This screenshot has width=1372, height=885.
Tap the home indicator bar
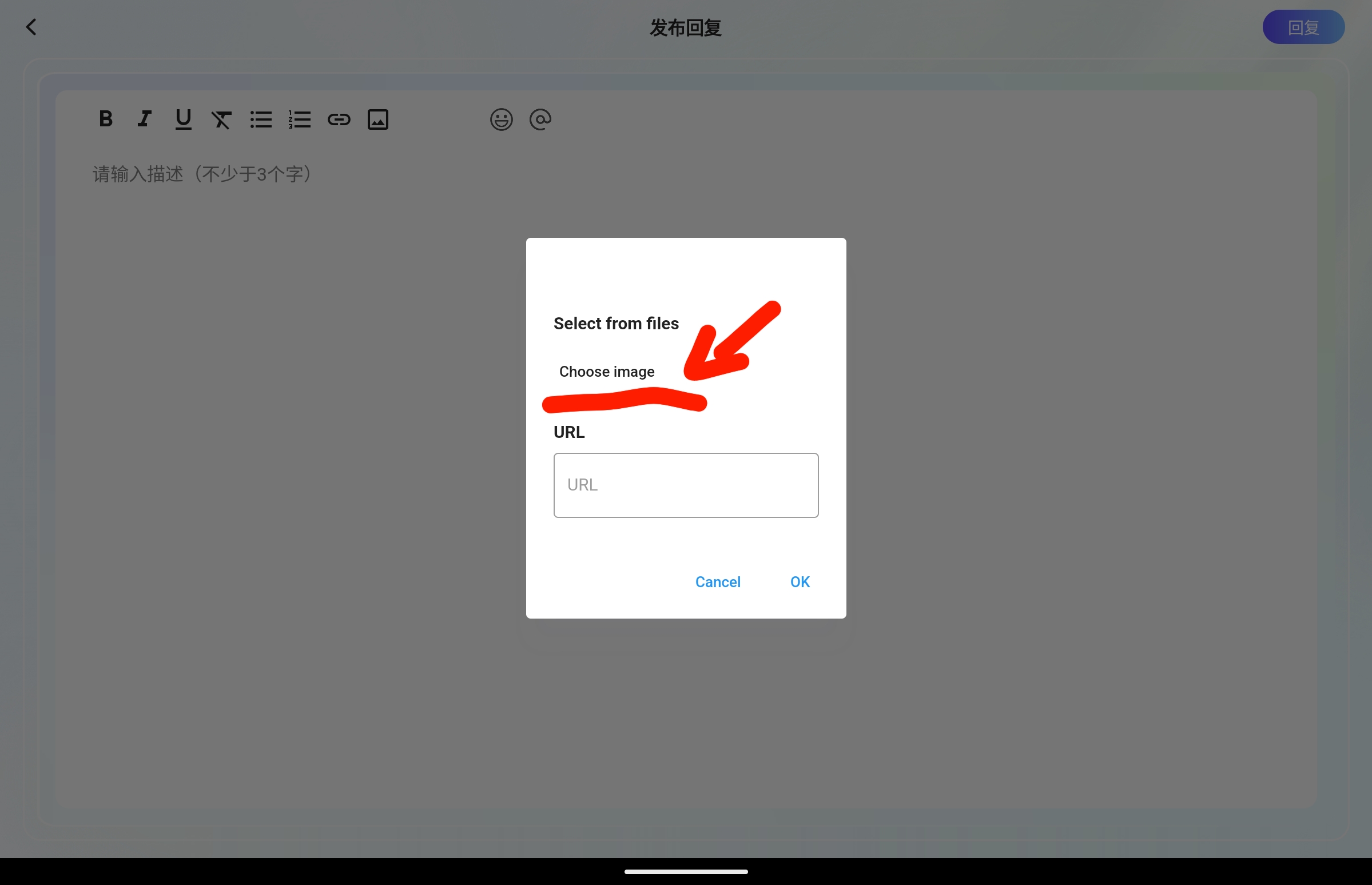tap(686, 871)
